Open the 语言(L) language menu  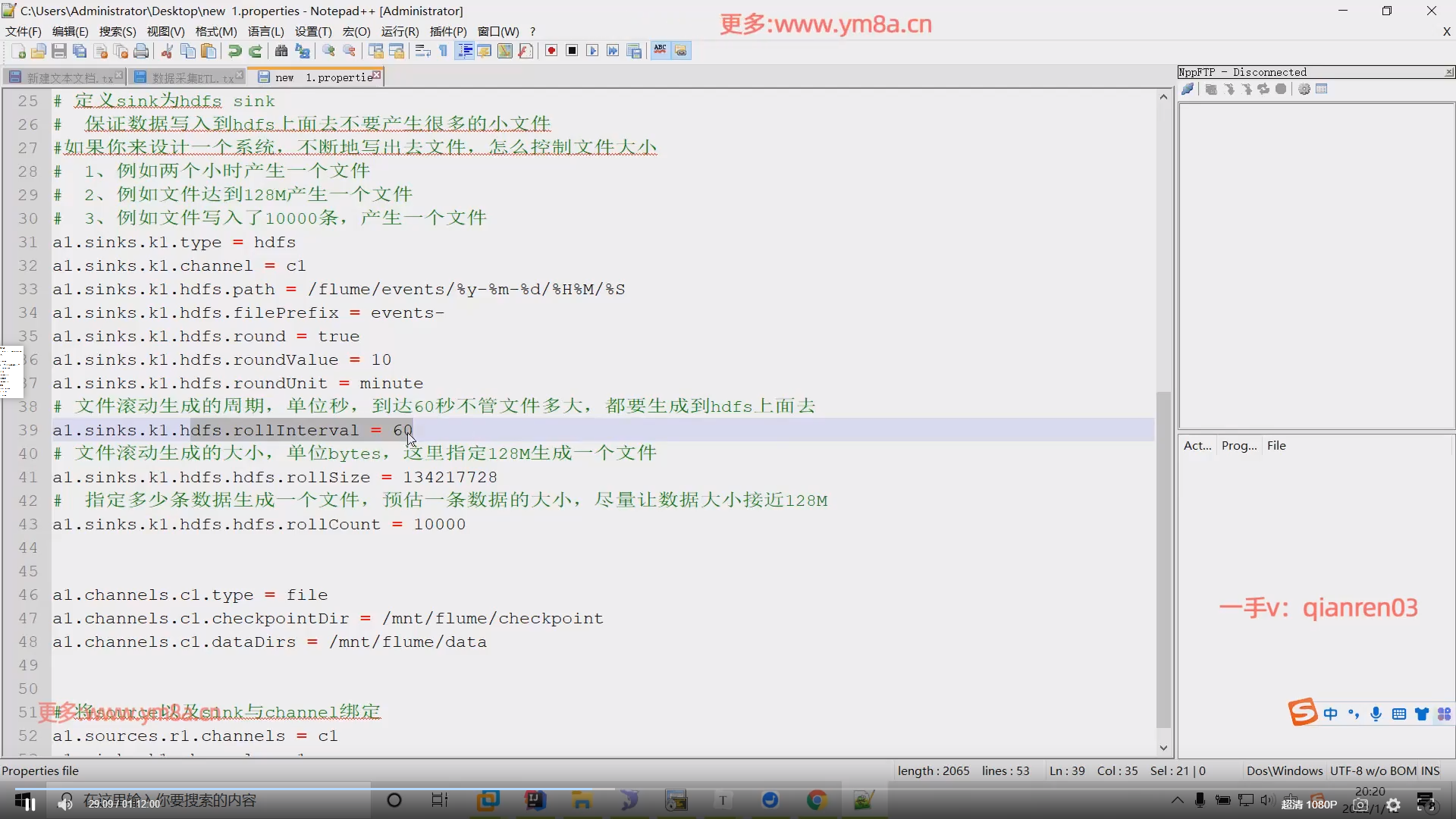coord(265,31)
